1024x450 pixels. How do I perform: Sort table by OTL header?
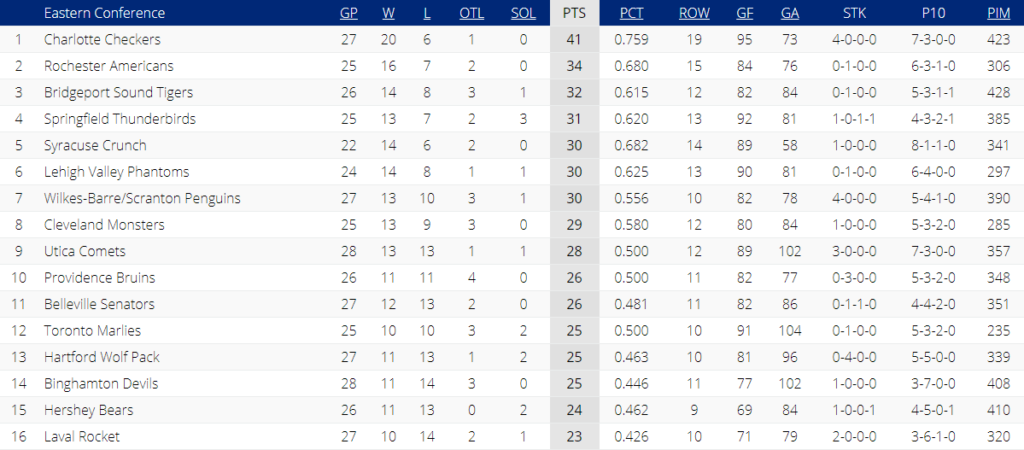point(472,13)
